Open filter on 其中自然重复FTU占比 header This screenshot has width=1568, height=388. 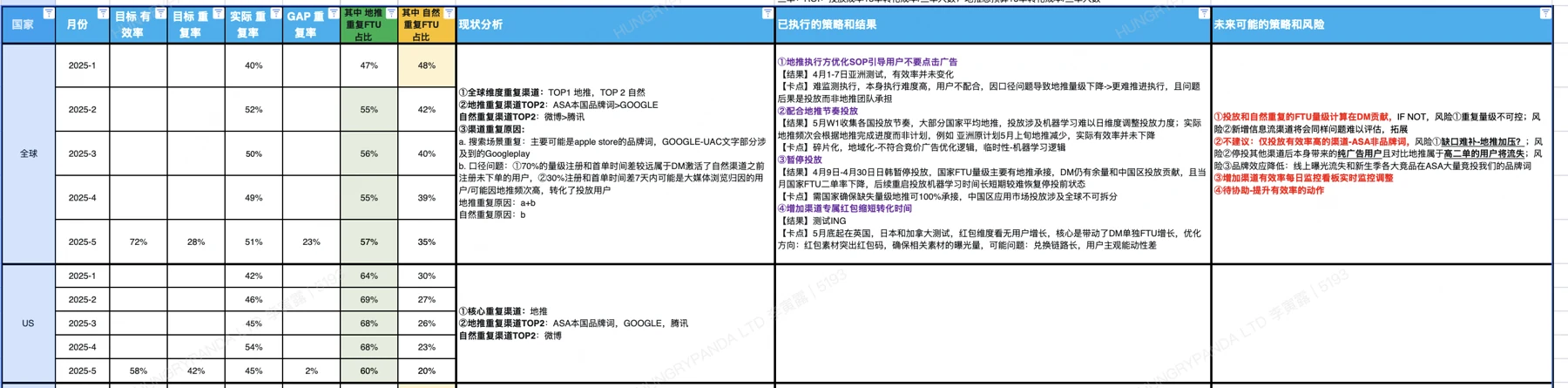pyautogui.click(x=449, y=13)
